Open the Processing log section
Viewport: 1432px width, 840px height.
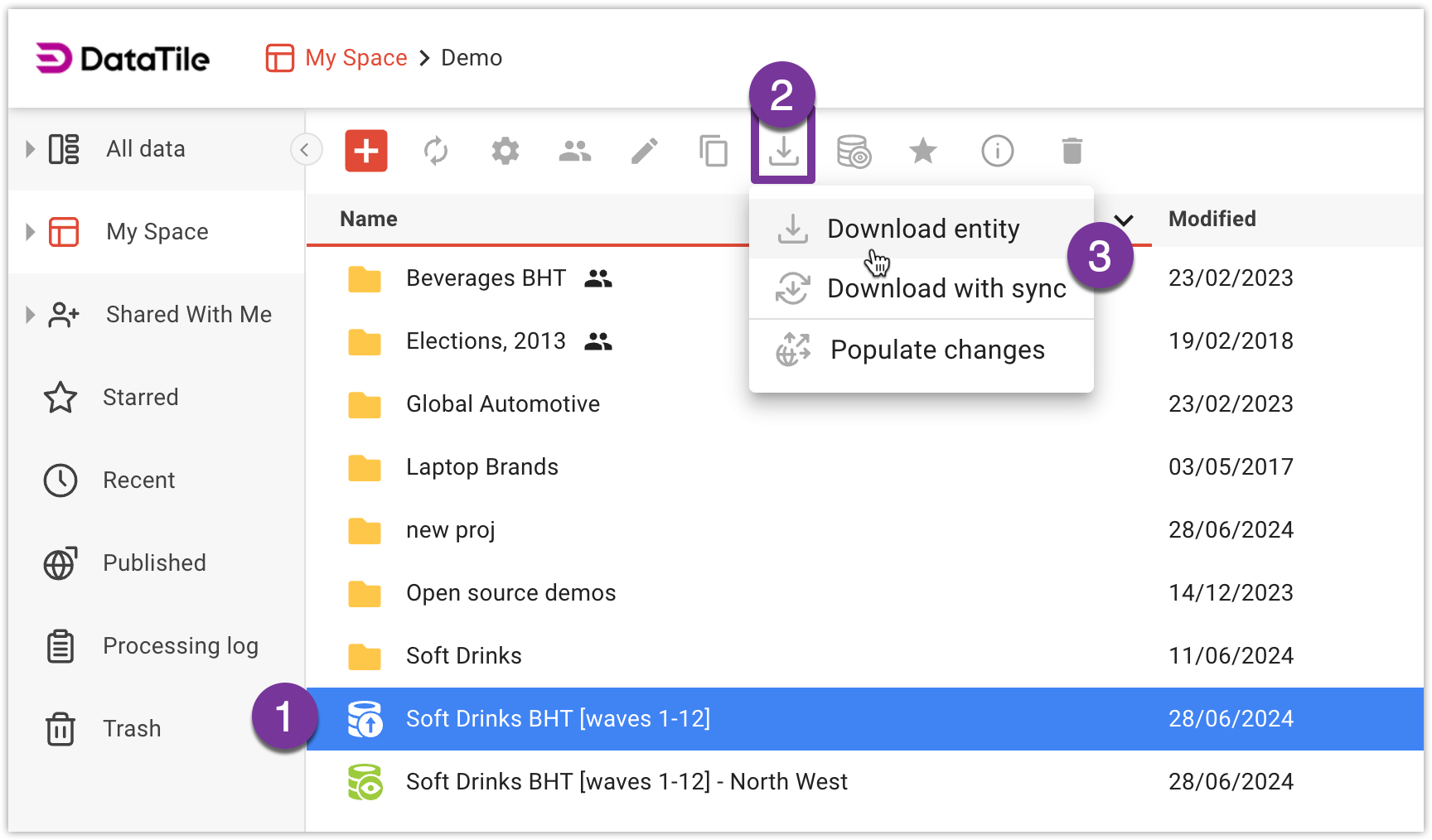[x=180, y=646]
